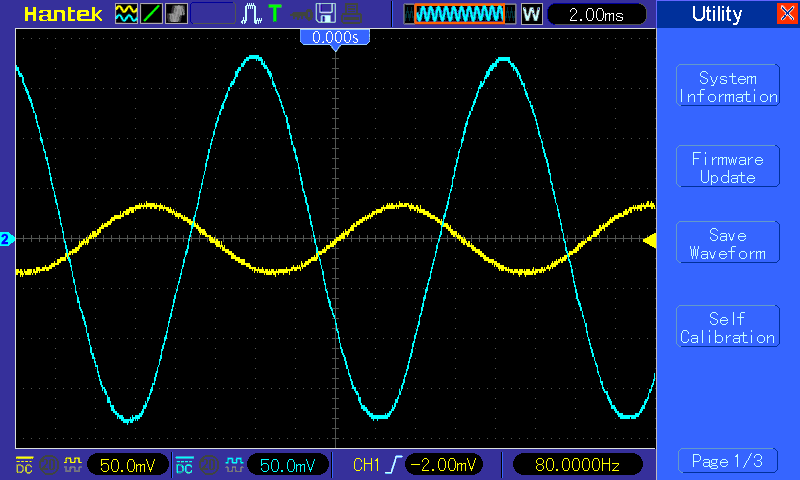Click the green diagonal line icon
800x480 pixels.
pyautogui.click(x=151, y=14)
